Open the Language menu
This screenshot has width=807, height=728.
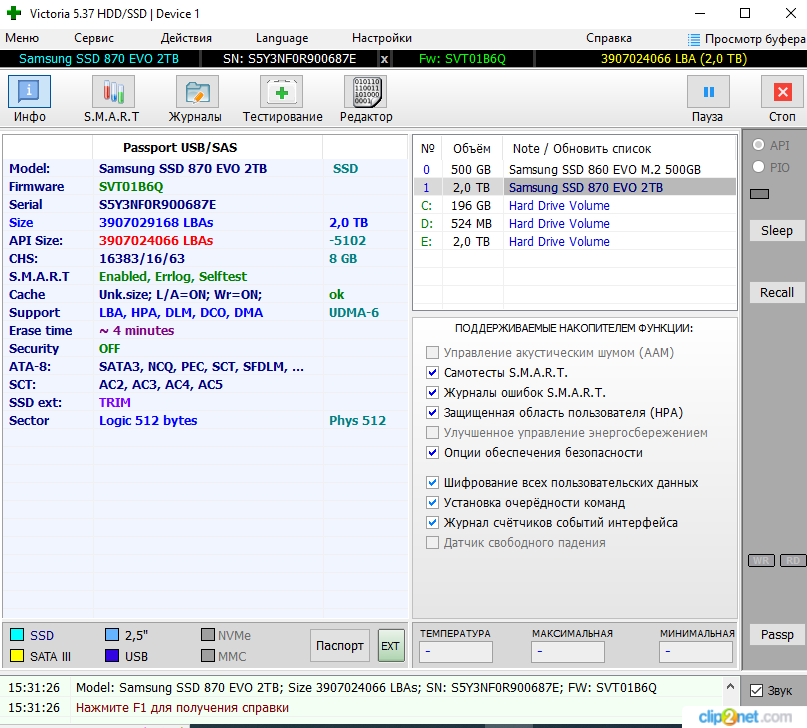tap(282, 38)
